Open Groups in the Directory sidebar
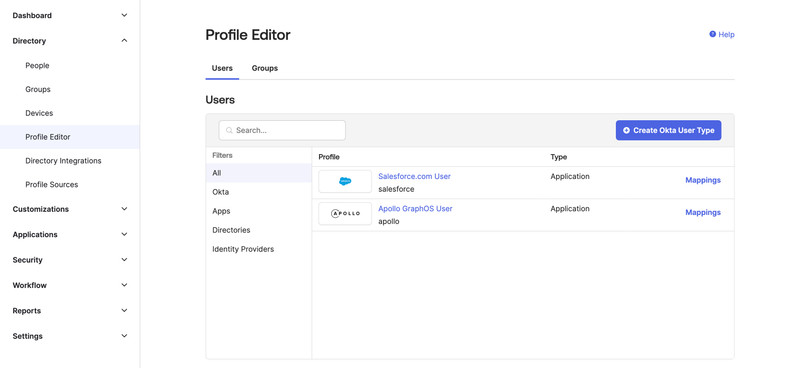 pyautogui.click(x=38, y=89)
